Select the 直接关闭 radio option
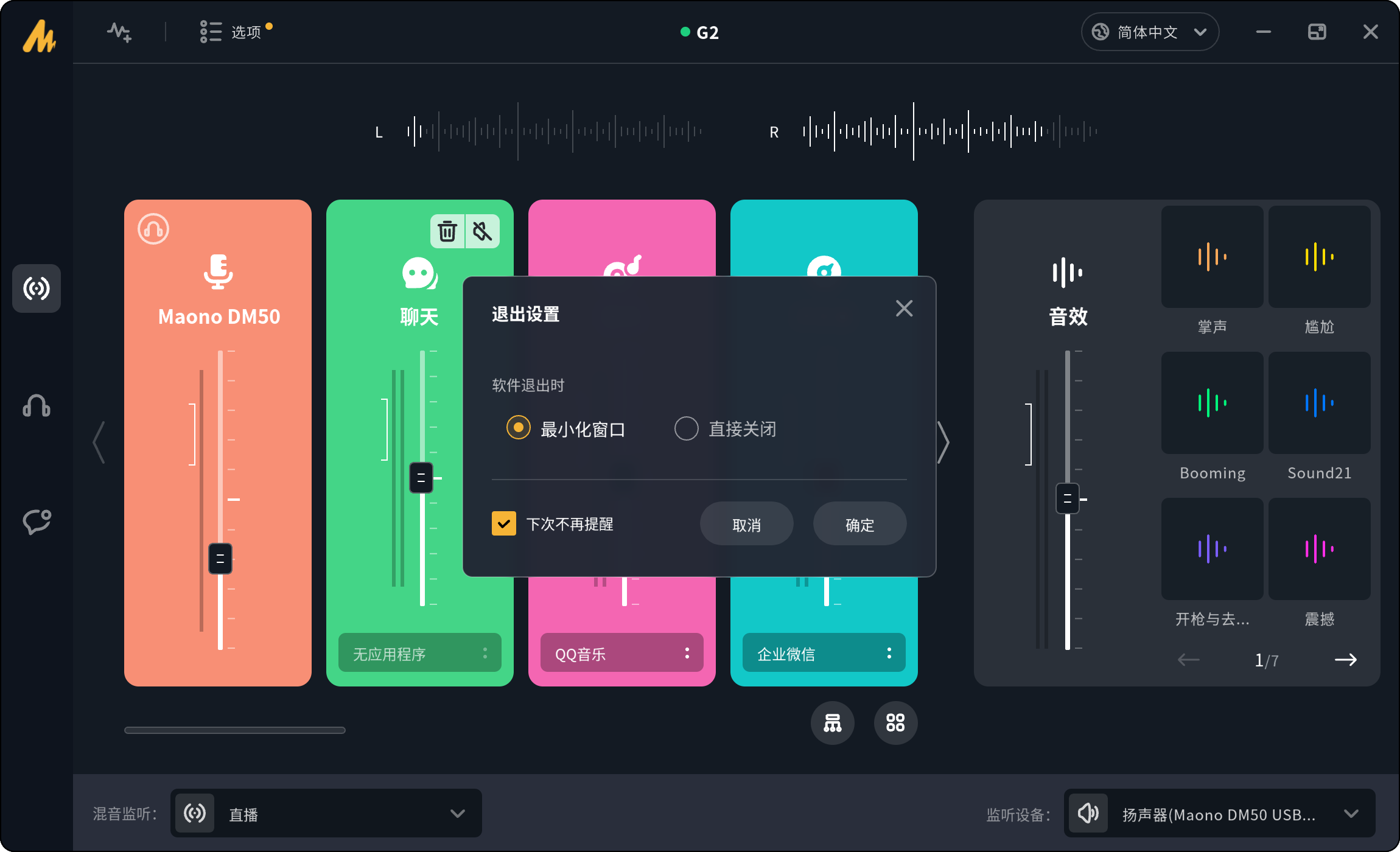This screenshot has height=852, width=1400. click(x=686, y=428)
